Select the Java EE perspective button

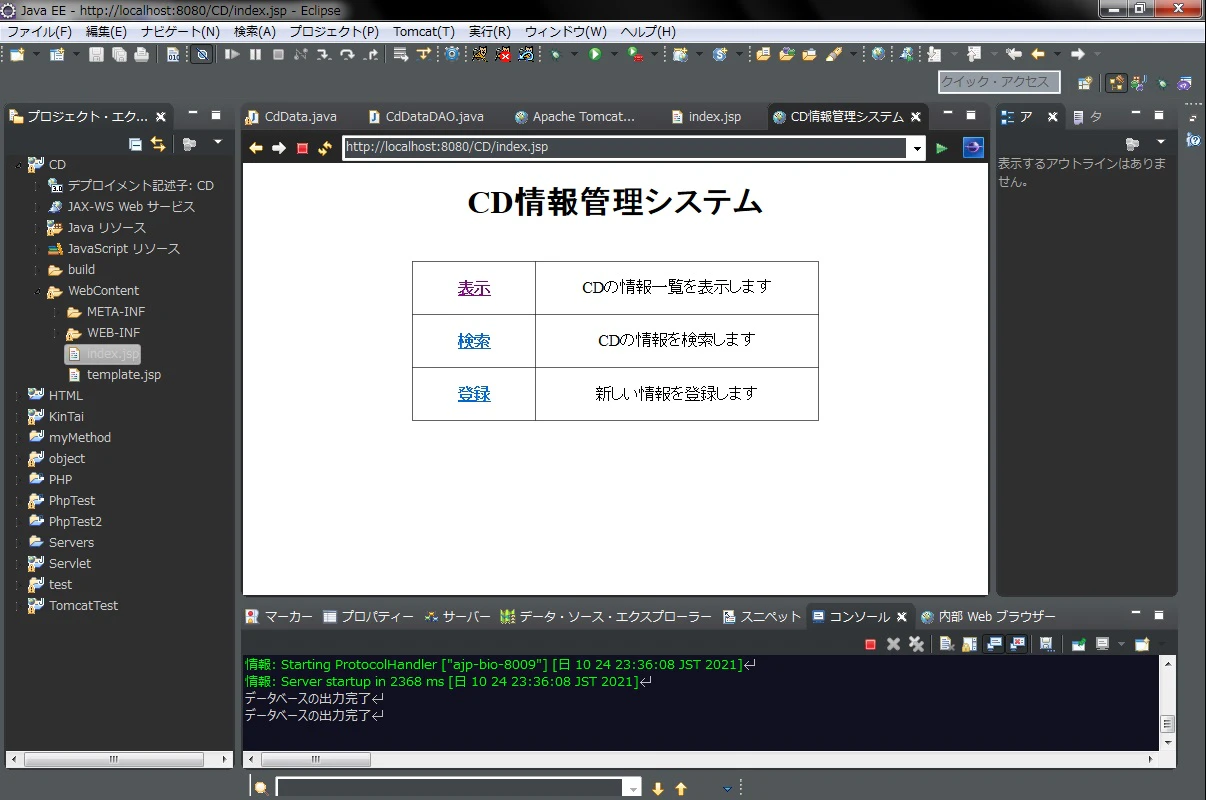[1116, 83]
